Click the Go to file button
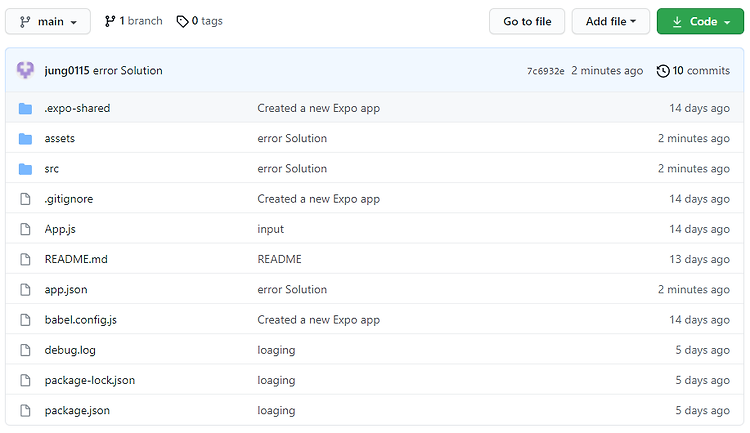This screenshot has height=433, width=750. click(x=527, y=22)
